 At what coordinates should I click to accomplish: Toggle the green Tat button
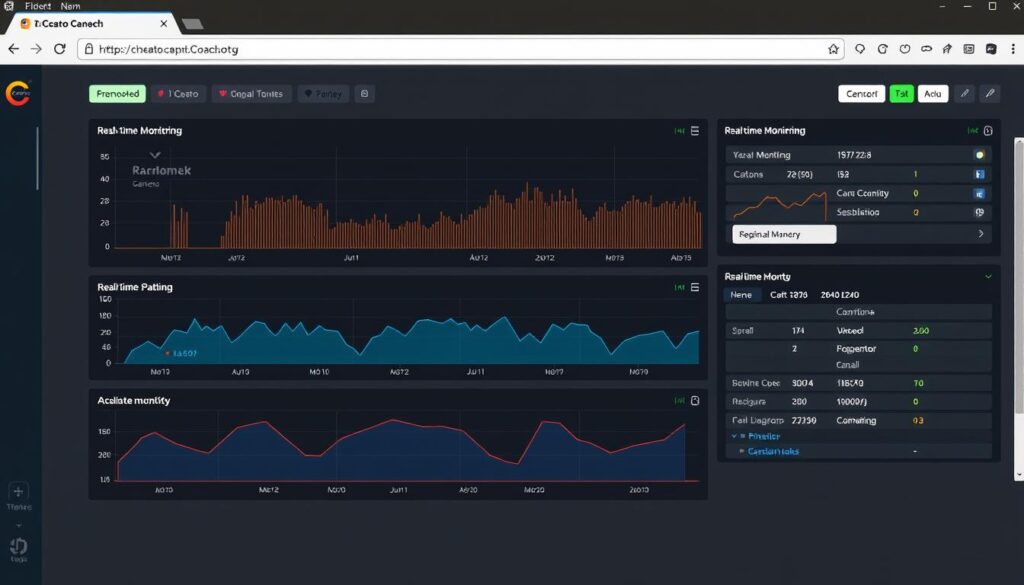(901, 93)
